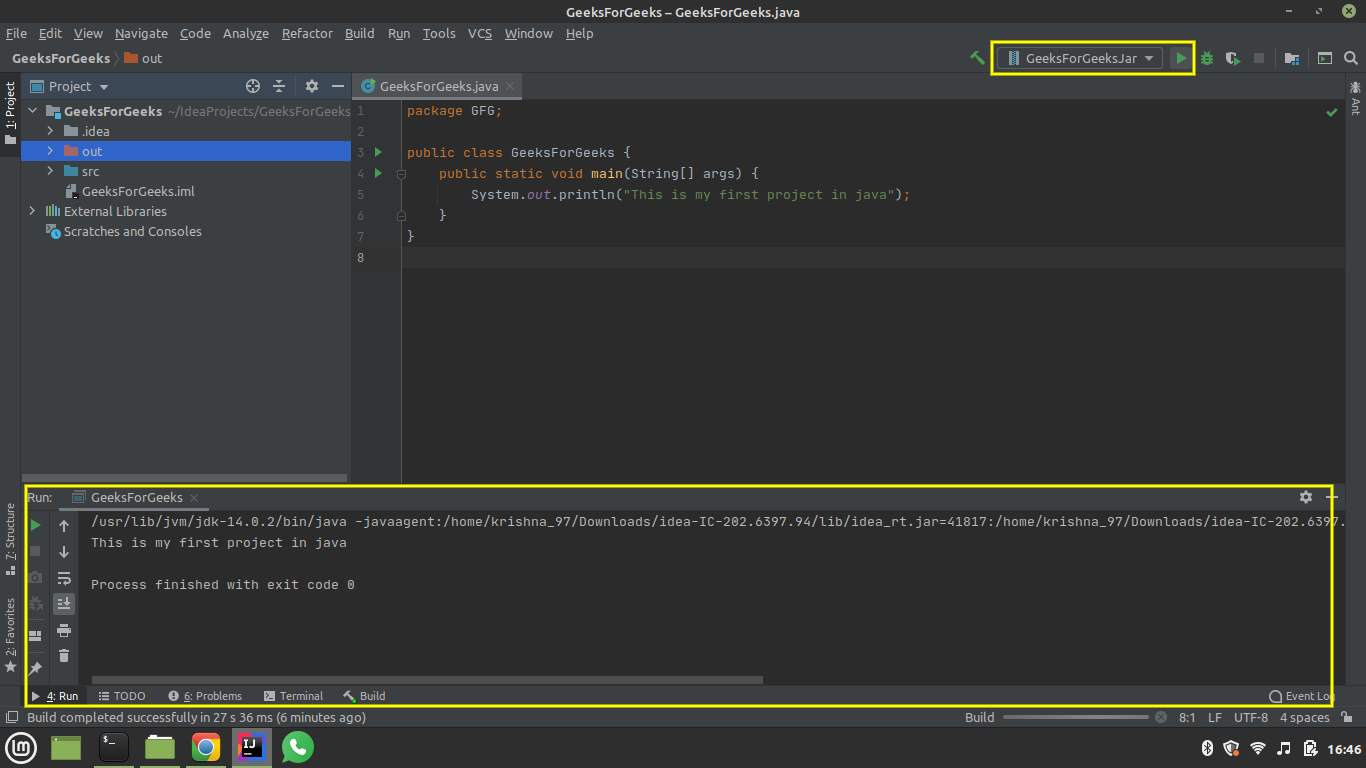Click the Debug bug icon in top toolbar
Image resolution: width=1366 pixels, height=768 pixels.
pos(1207,58)
